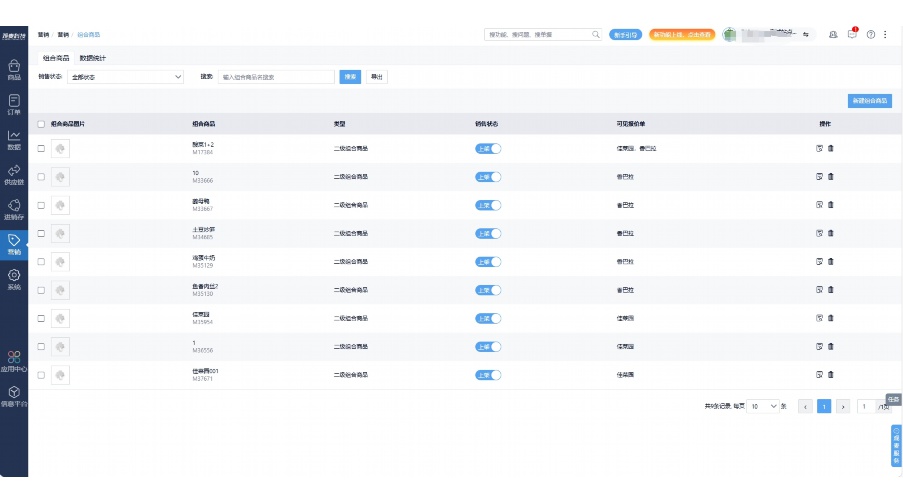Click the edit icon for item M17384
This screenshot has height=503, width=903.
pyautogui.click(x=819, y=149)
